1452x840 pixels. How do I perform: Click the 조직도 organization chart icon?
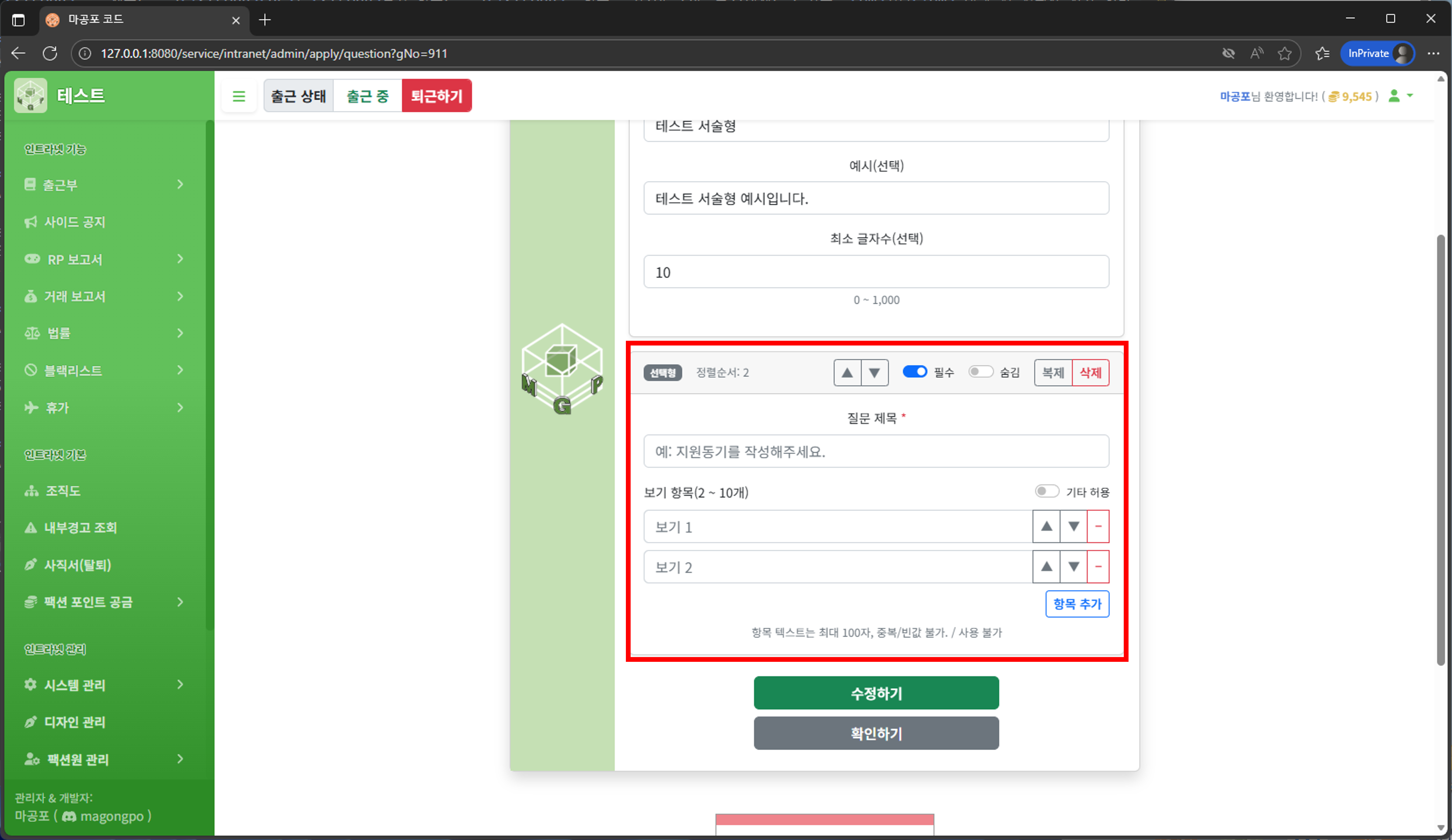(31, 491)
